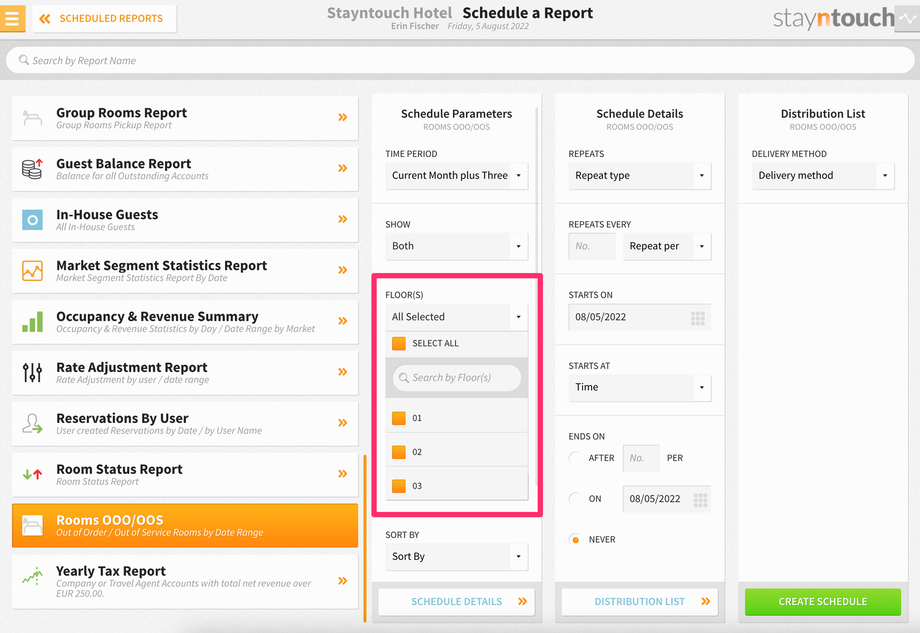Click the arrow on Group Rooms Report row

343,117
